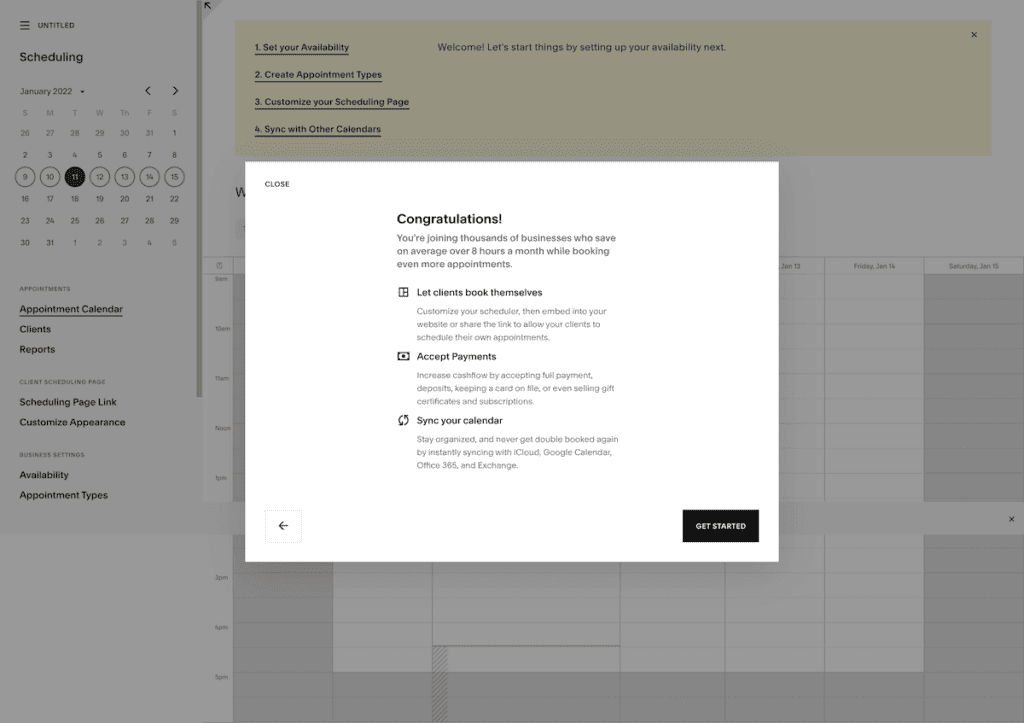Screen dimensions: 1024x723
Task: Click the back arrow in the dialog
Action: (x=283, y=526)
